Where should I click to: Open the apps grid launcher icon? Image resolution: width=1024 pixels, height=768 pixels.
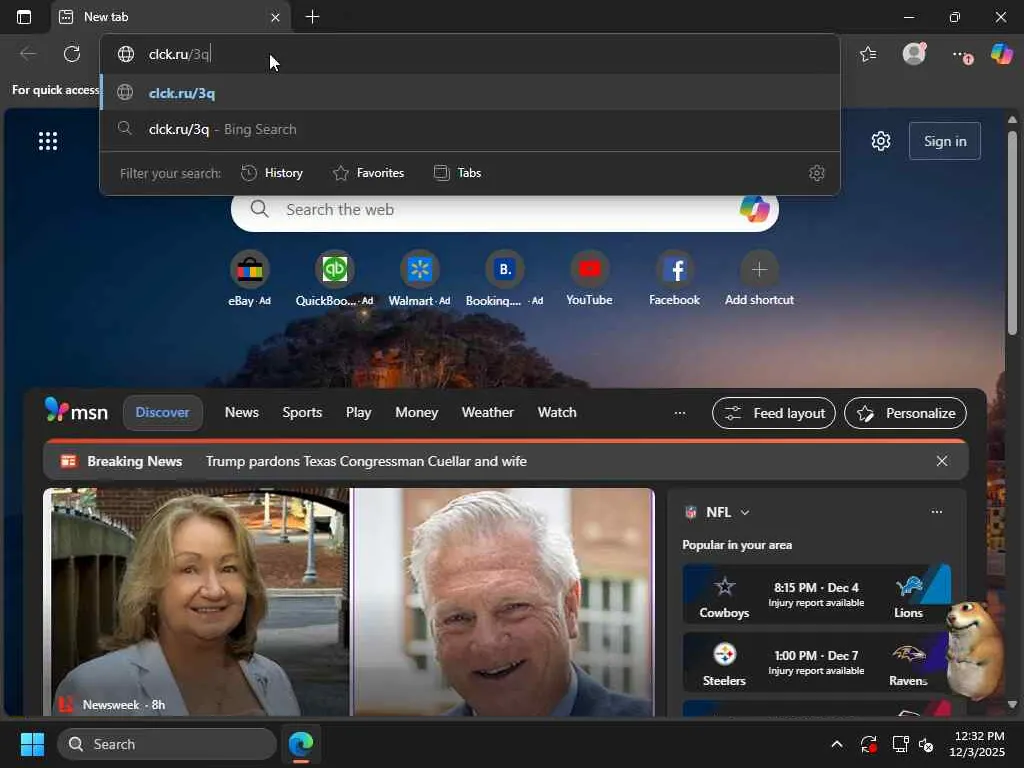pyautogui.click(x=48, y=141)
